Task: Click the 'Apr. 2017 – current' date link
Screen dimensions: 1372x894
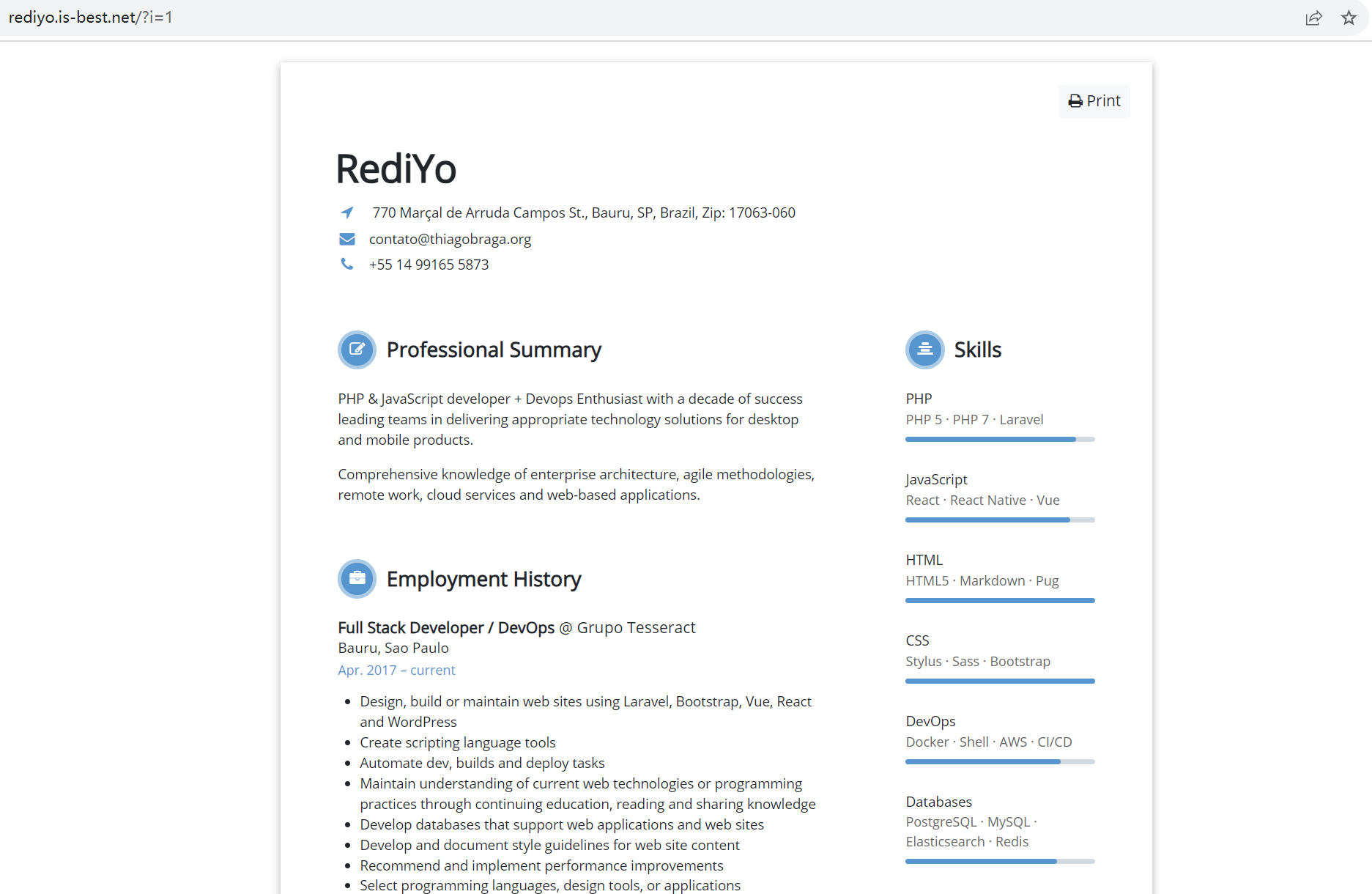Action: (396, 670)
